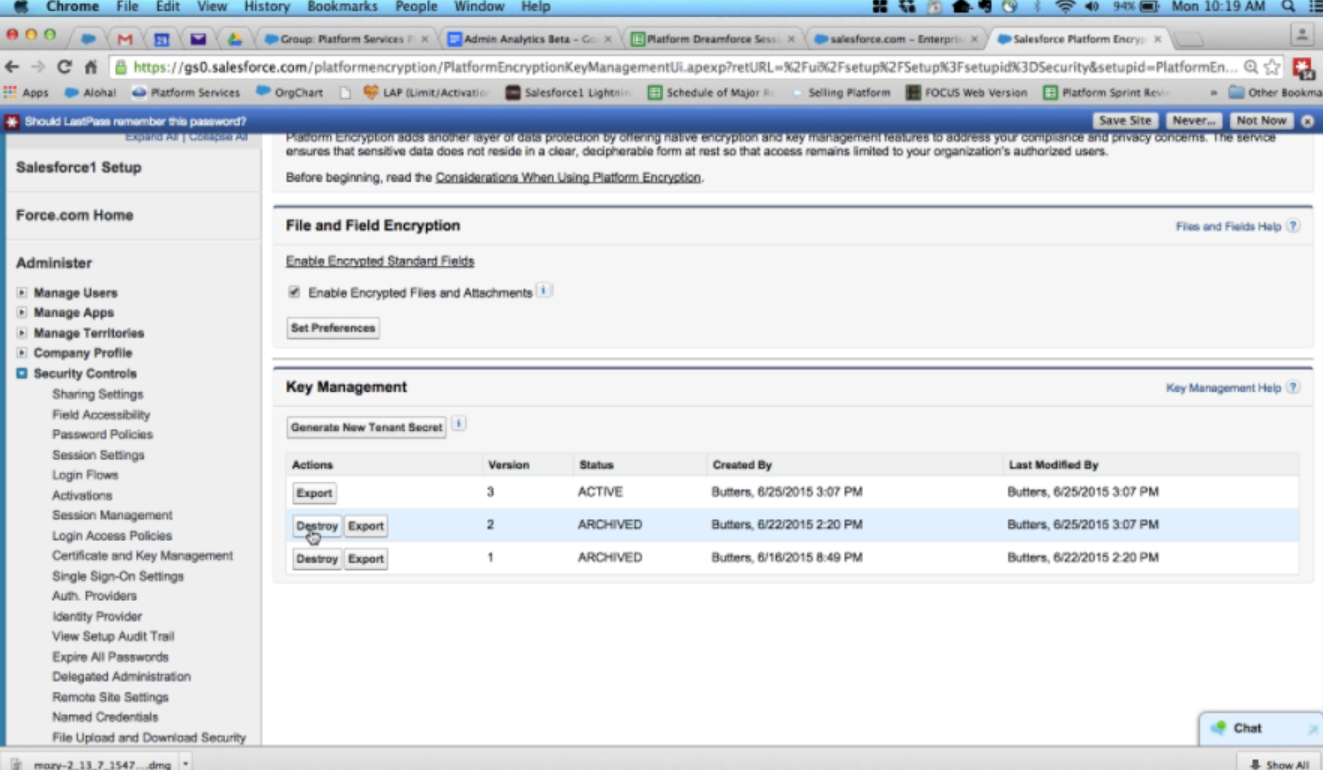
Task: Switch to salesforce.com – Enterprise tab
Action: click(x=895, y=39)
